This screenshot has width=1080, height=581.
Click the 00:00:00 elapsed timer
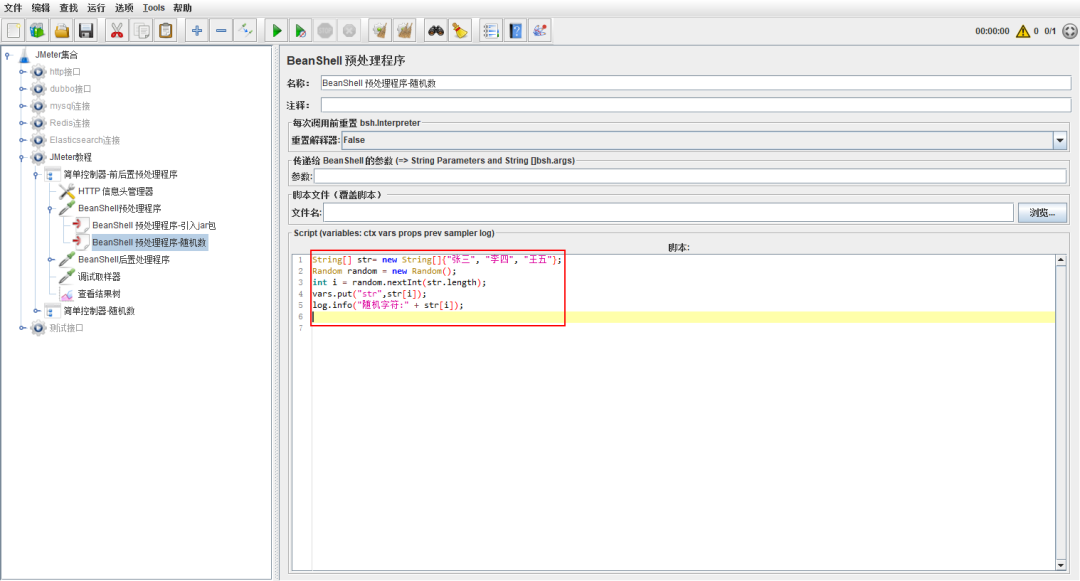pyautogui.click(x=992, y=31)
